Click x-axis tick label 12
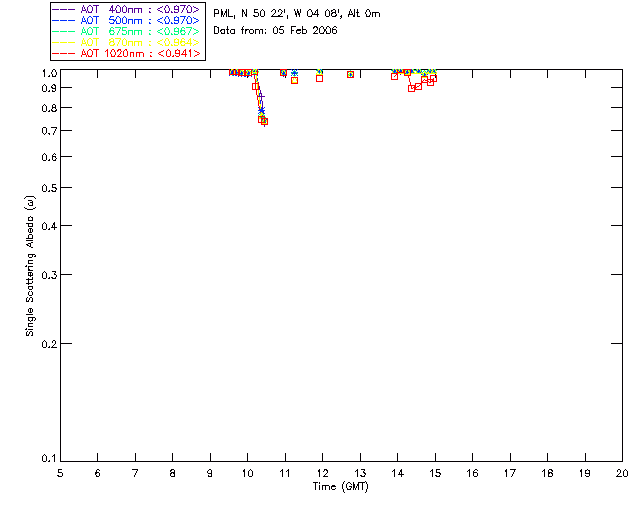The height and width of the screenshot is (512, 640). [322, 473]
